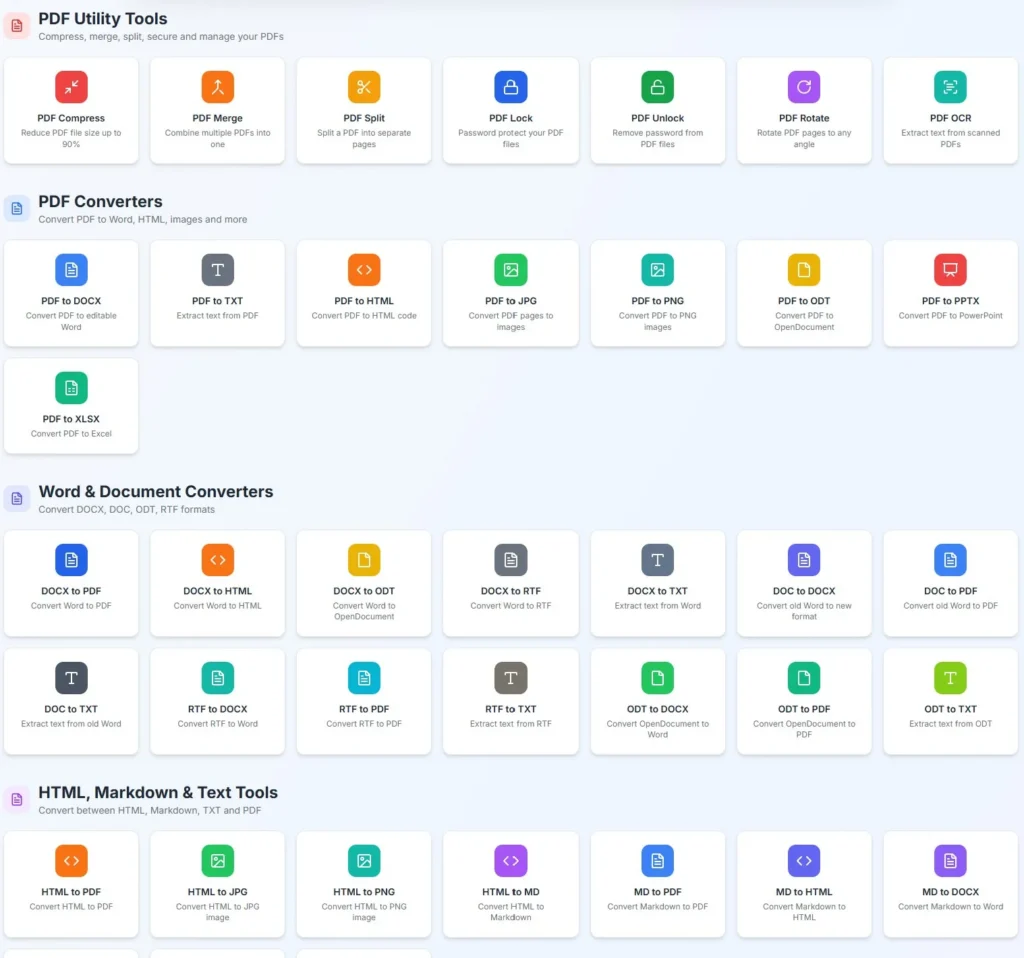Open the RTF to PDF icon
This screenshot has width=1024, height=958.
[x=364, y=678]
